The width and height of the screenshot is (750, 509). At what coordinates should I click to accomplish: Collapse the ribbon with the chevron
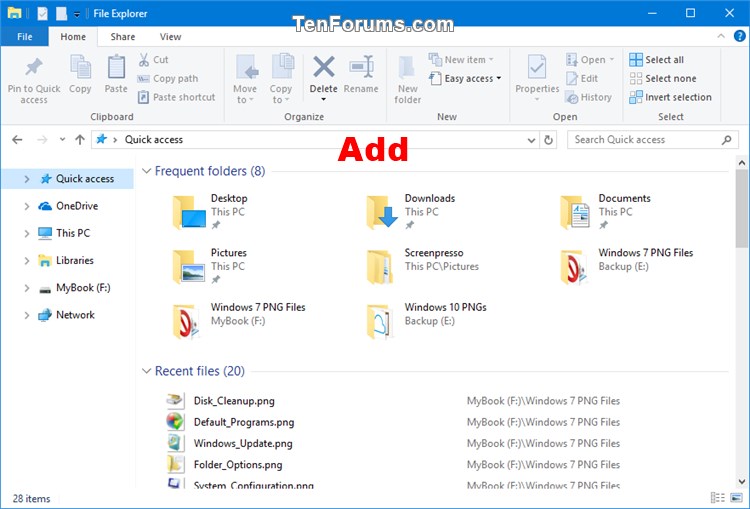[721, 36]
